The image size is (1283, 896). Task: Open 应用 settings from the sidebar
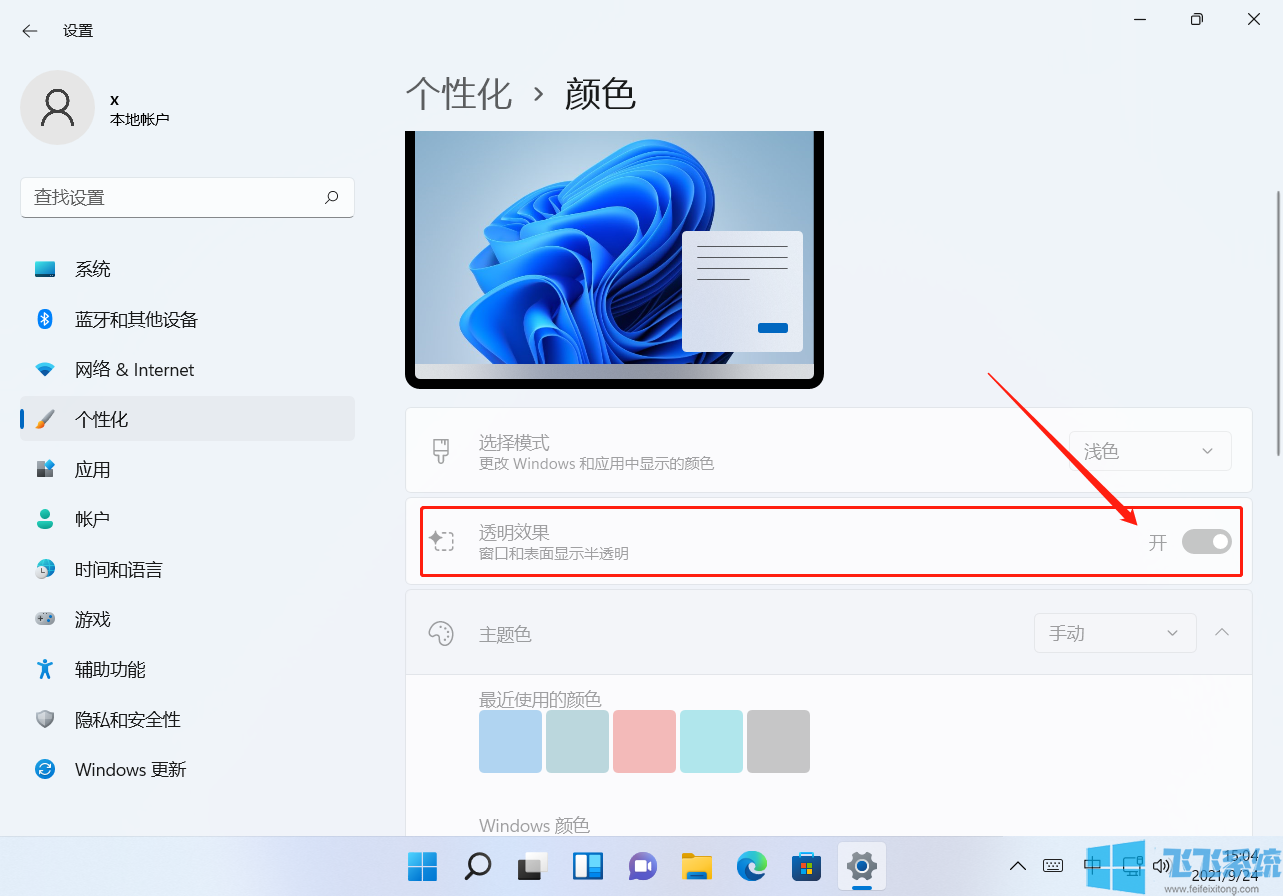[93, 468]
